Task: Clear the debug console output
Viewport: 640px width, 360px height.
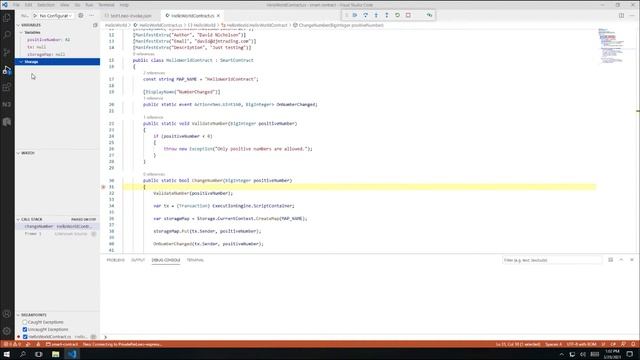Action: [x=611, y=260]
